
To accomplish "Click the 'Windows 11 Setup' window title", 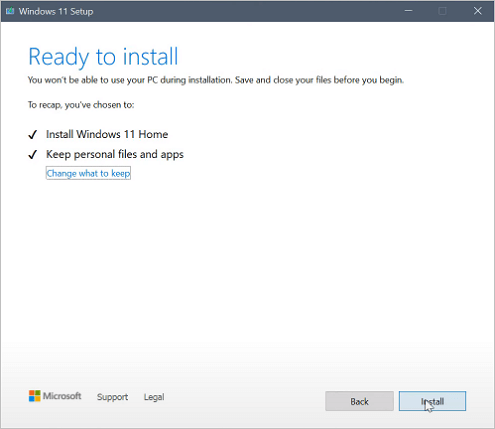I will coord(56,11).
